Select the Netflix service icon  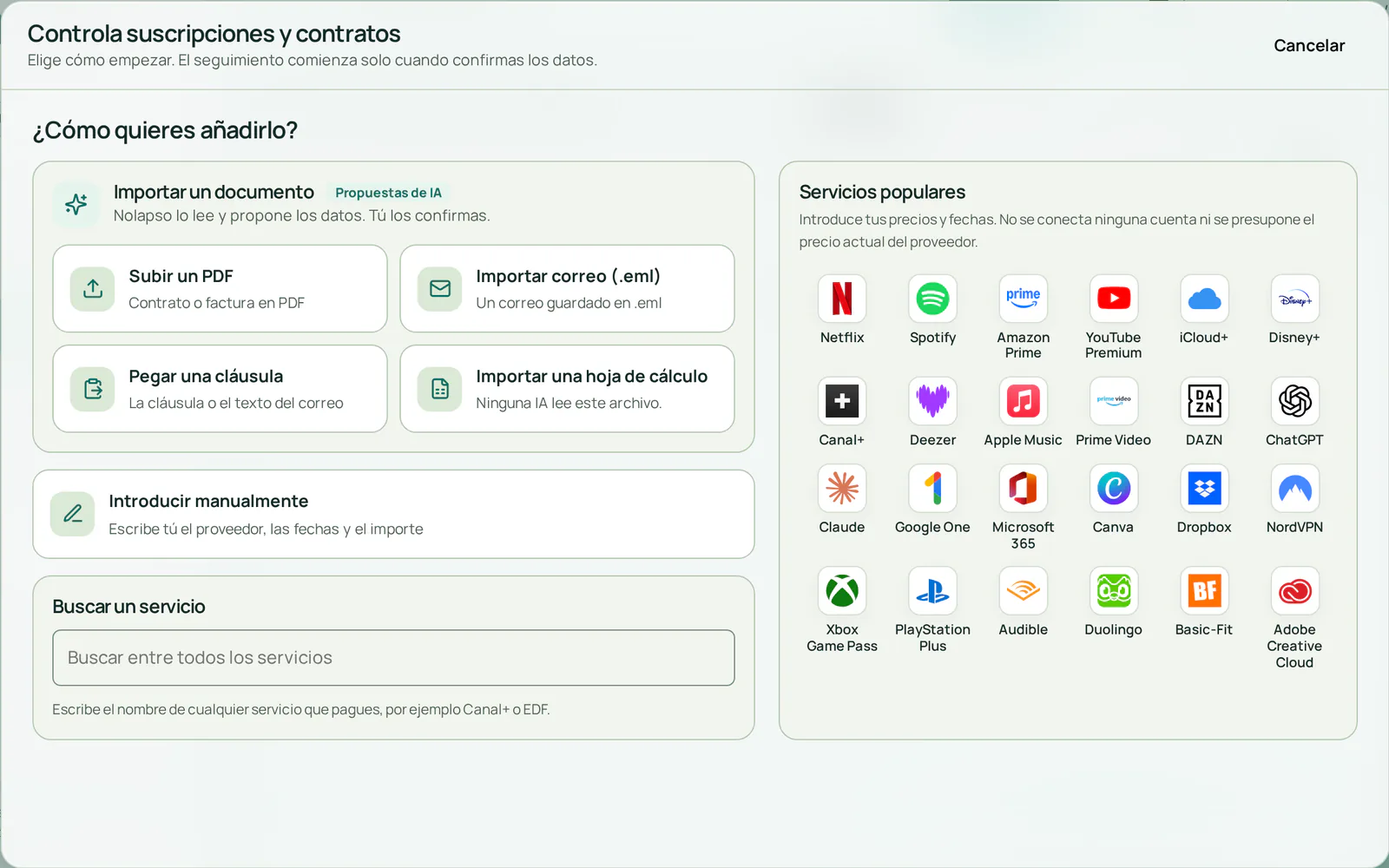tap(842, 299)
